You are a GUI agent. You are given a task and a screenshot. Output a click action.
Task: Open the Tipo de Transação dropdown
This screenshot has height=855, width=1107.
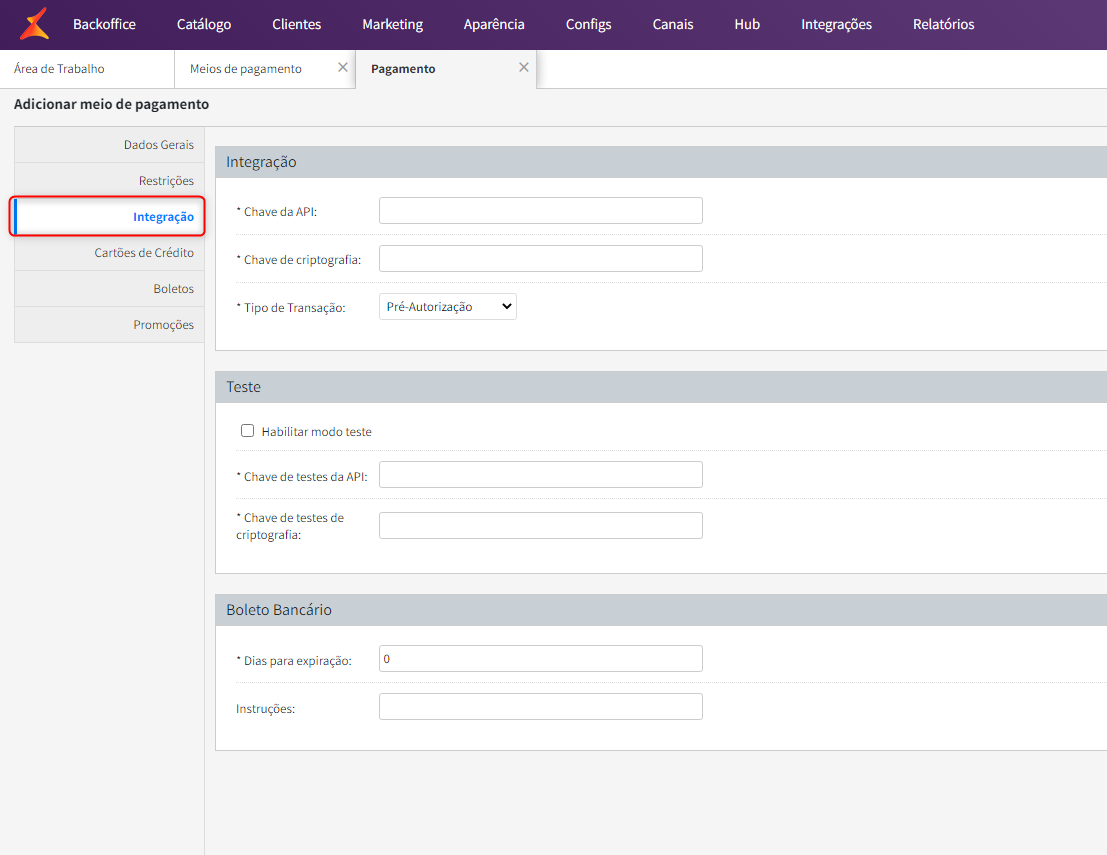pos(448,306)
